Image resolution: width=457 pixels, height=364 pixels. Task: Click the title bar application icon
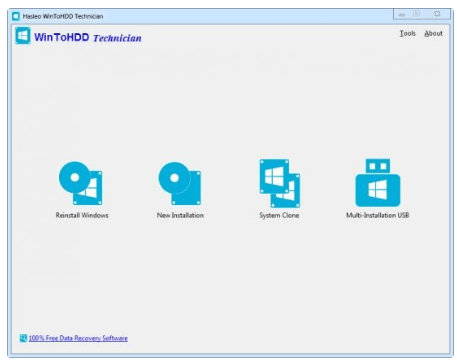(x=16, y=16)
